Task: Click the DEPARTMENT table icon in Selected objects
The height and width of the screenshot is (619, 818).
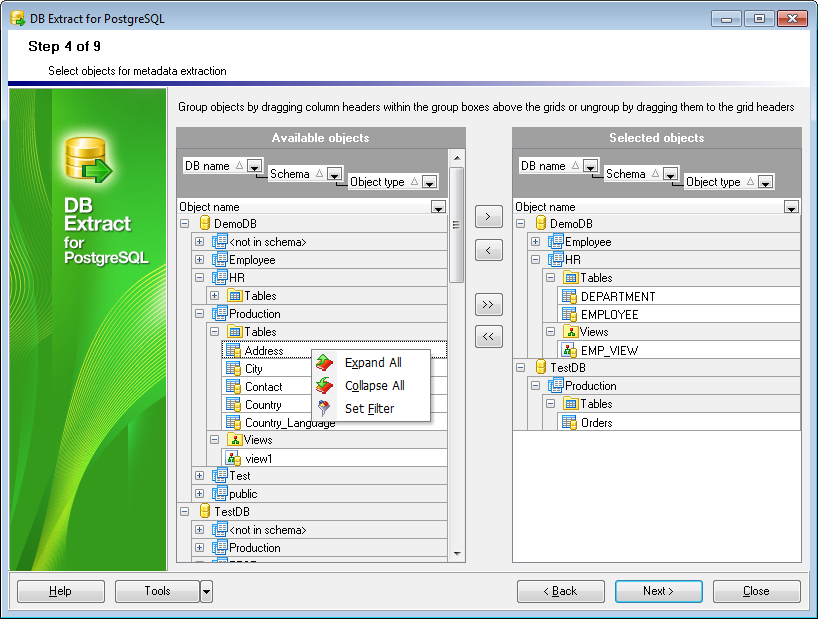Action: (x=569, y=296)
